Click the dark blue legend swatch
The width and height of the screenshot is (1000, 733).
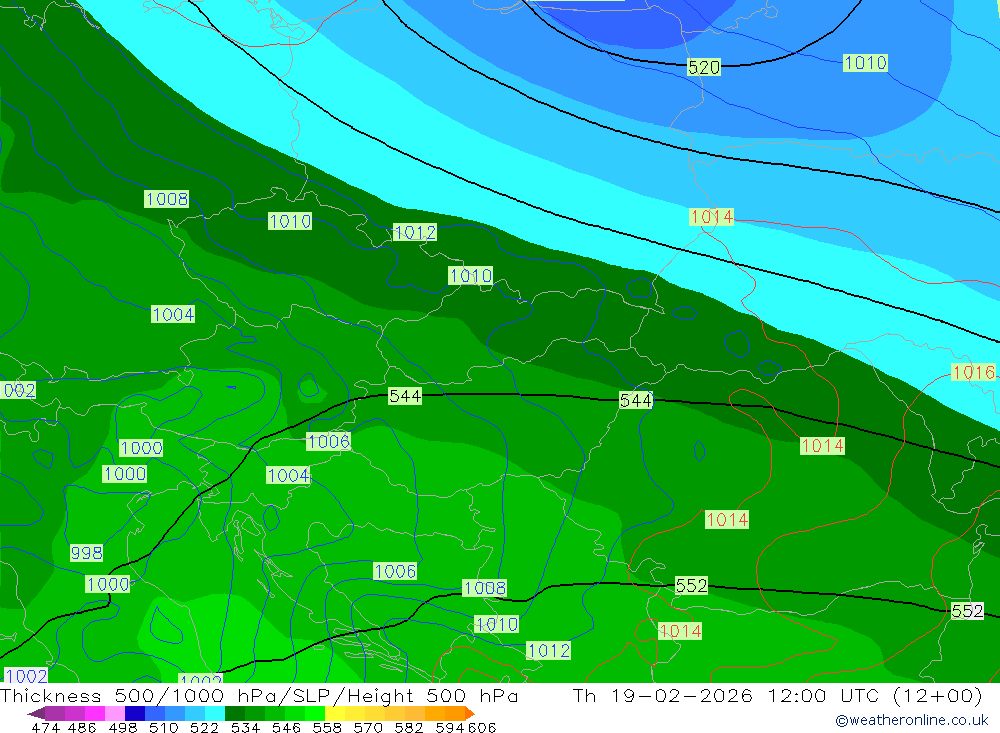click(135, 713)
